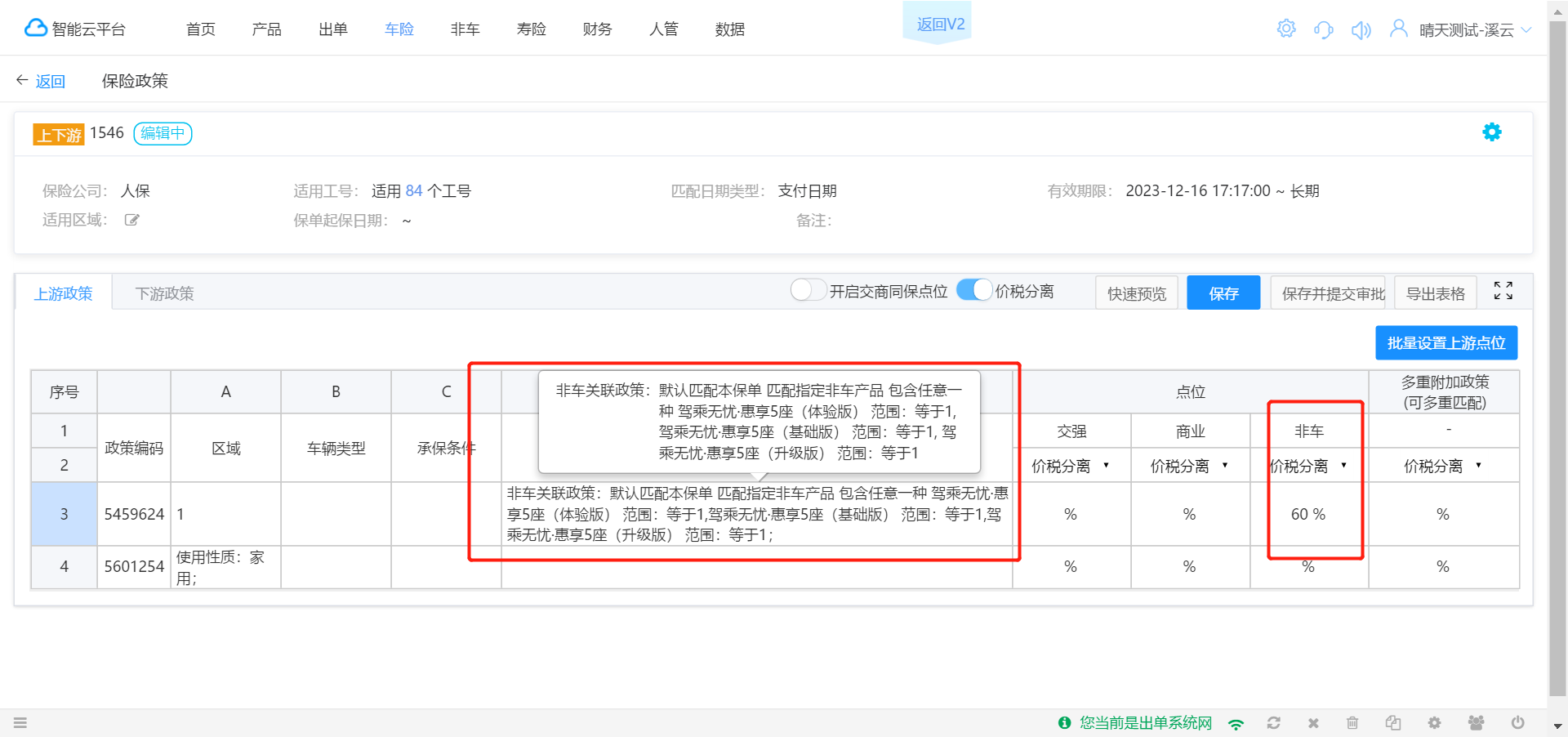The height and width of the screenshot is (737, 1568).
Task: Open 商业 价税分离 dropdown
Action: coord(1189,466)
